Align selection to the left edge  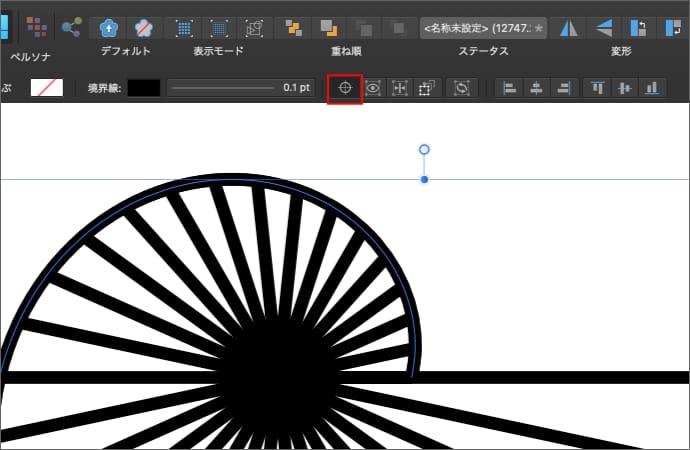point(510,88)
